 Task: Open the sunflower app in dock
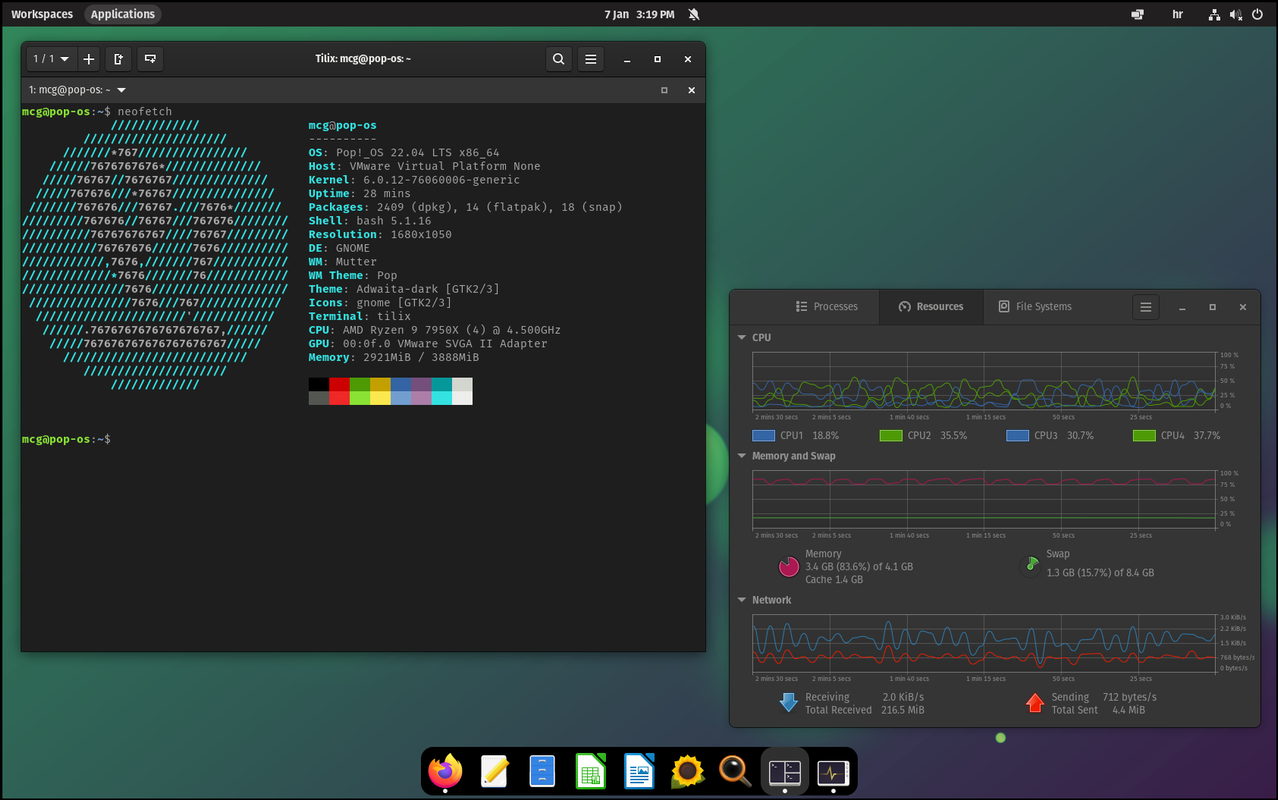(687, 771)
